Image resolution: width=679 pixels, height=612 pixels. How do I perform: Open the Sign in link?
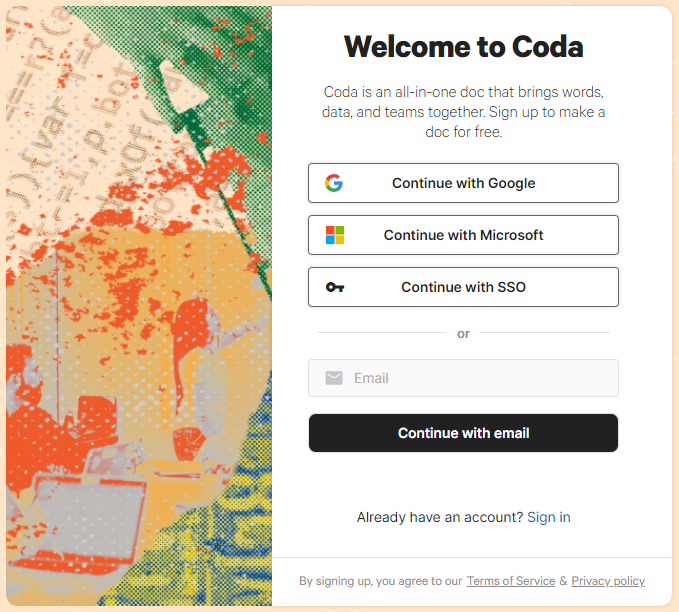[549, 517]
